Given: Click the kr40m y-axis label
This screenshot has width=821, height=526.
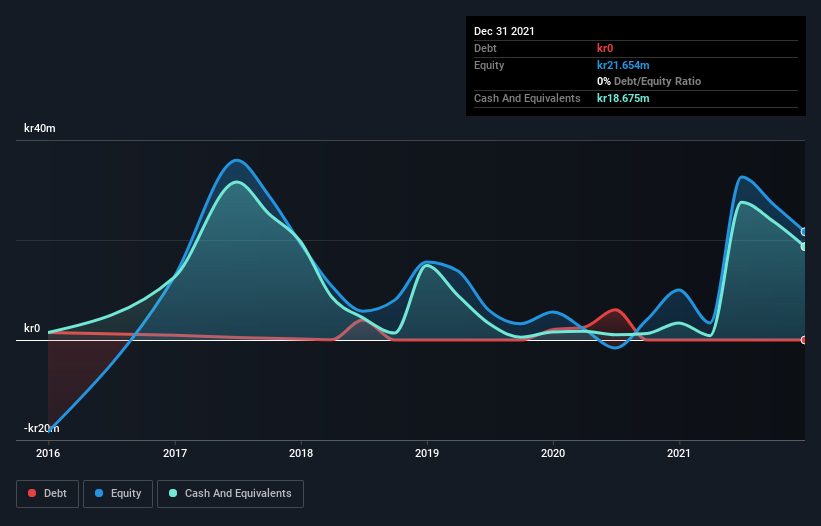Looking at the screenshot, I should 40,128.
